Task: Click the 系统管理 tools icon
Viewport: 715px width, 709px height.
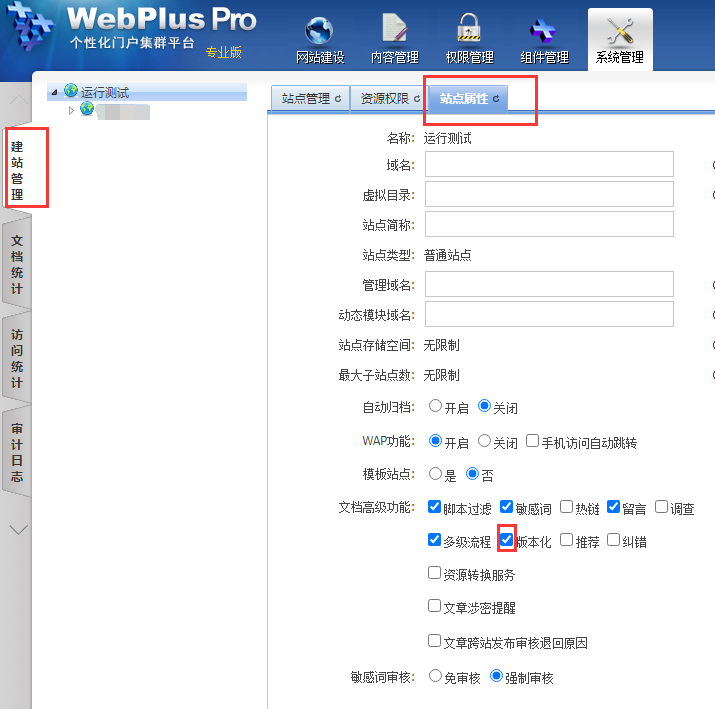Action: click(x=620, y=32)
